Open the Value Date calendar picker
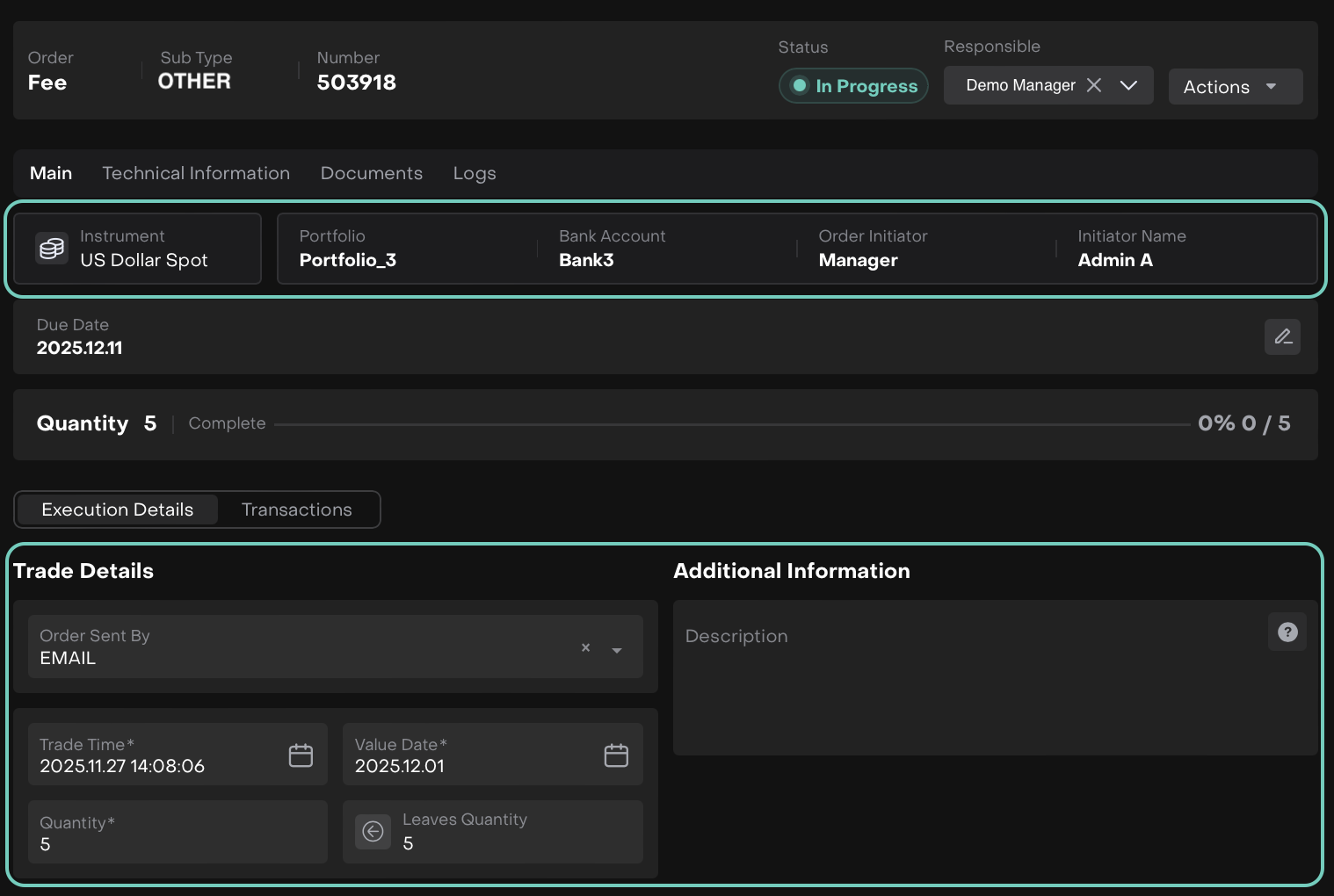The width and height of the screenshot is (1334, 896). click(x=616, y=755)
